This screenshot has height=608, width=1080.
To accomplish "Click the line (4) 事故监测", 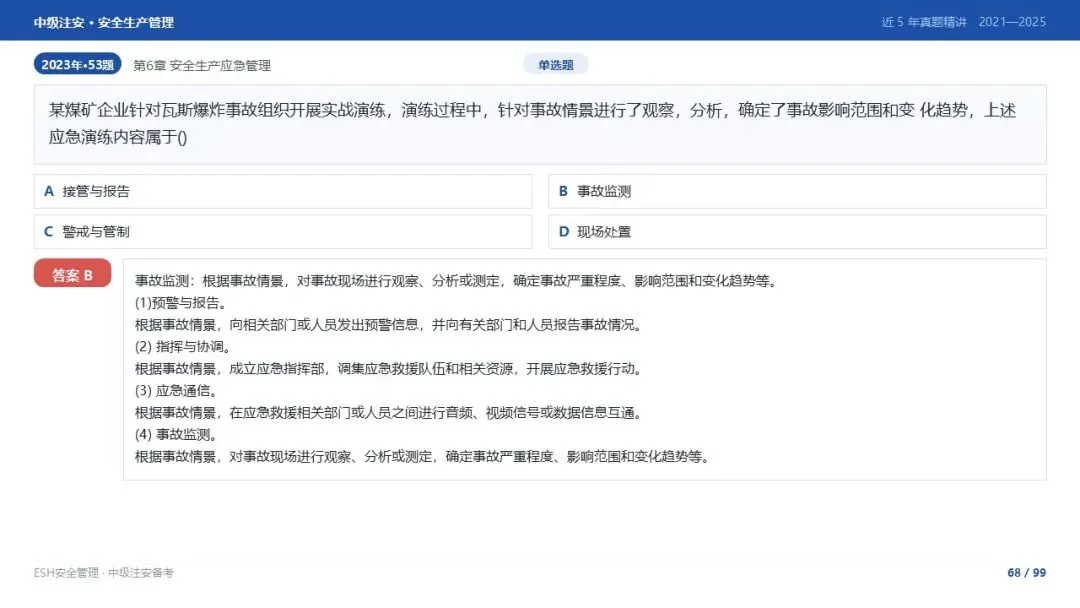I will (178, 435).
